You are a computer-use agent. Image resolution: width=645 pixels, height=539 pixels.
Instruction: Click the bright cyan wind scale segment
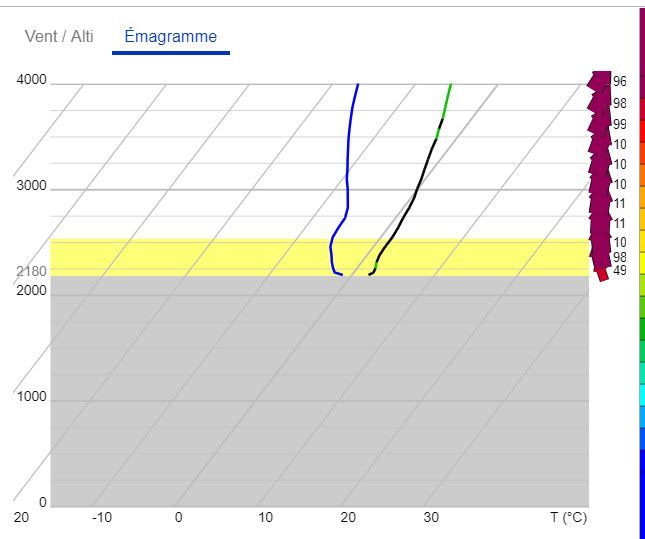pos(642,395)
